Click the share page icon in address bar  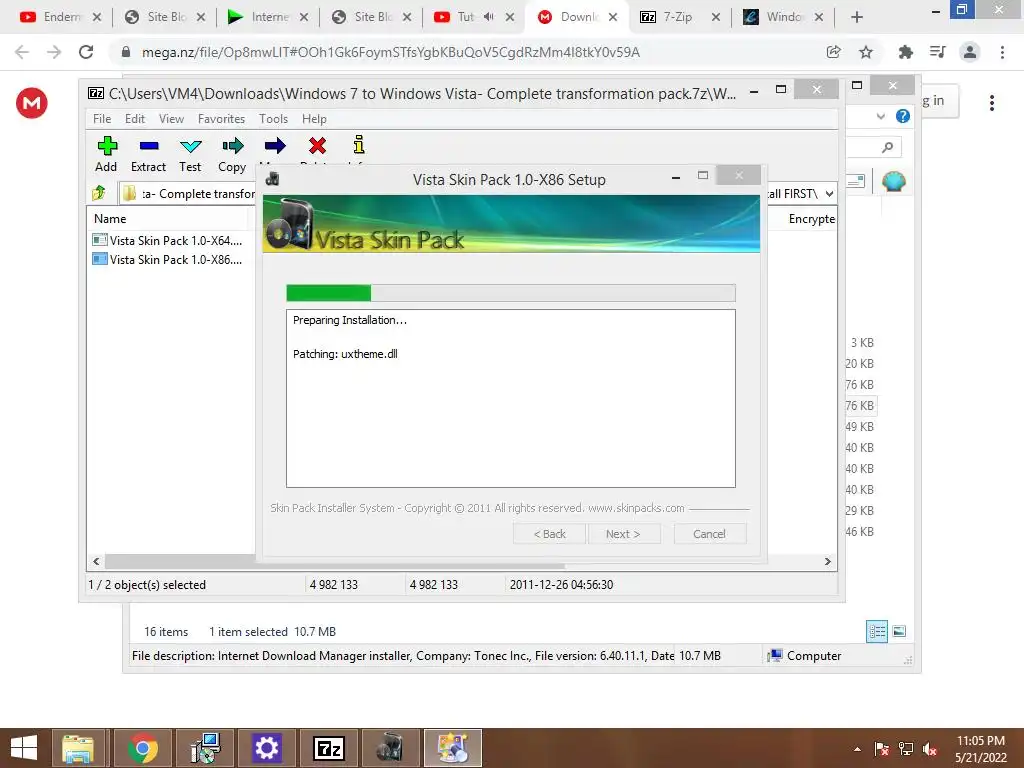(x=833, y=52)
